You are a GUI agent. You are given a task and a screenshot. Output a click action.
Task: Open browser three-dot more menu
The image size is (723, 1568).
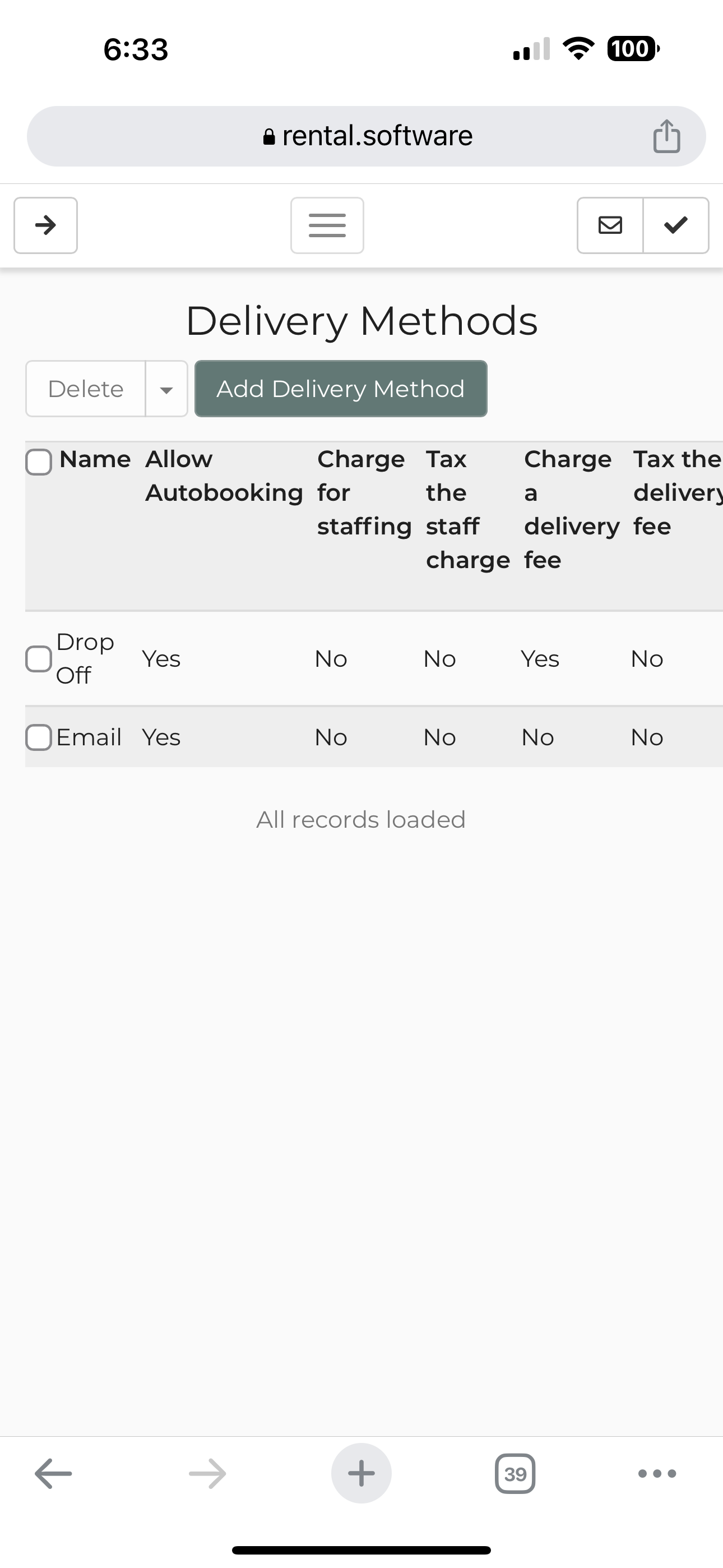tap(657, 1474)
